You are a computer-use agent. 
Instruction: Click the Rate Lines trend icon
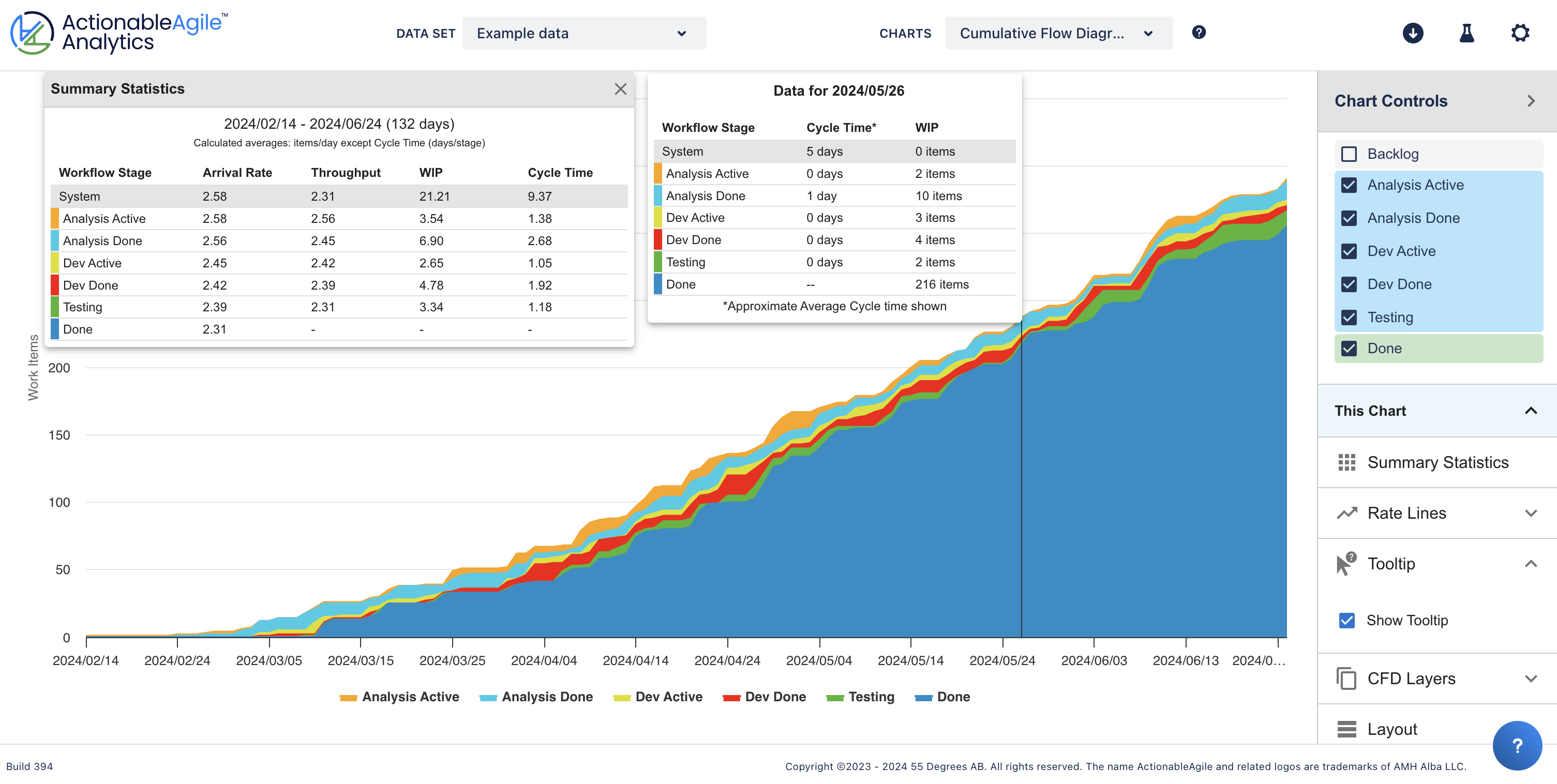pyautogui.click(x=1346, y=512)
